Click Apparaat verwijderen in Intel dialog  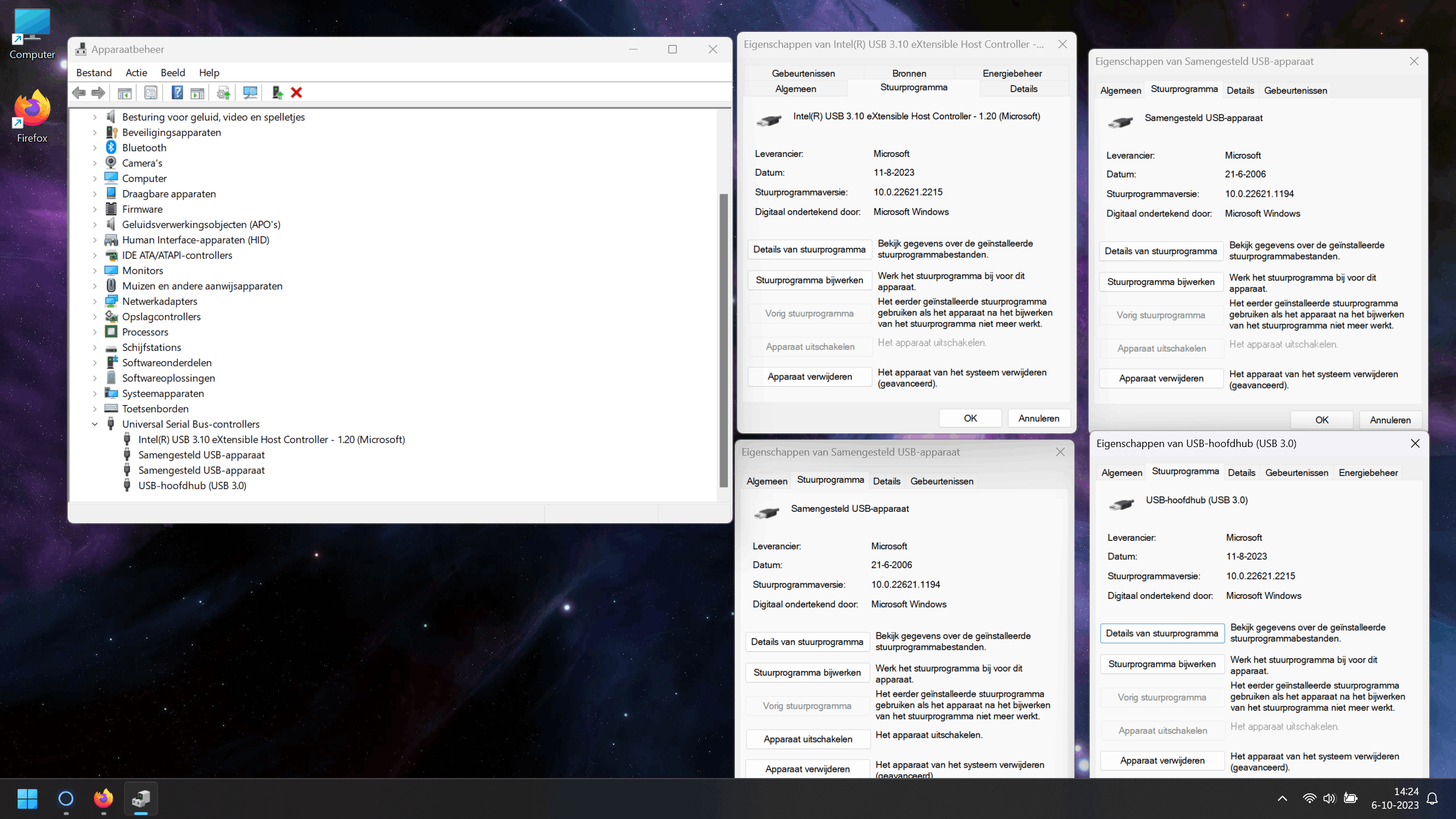coord(809,377)
